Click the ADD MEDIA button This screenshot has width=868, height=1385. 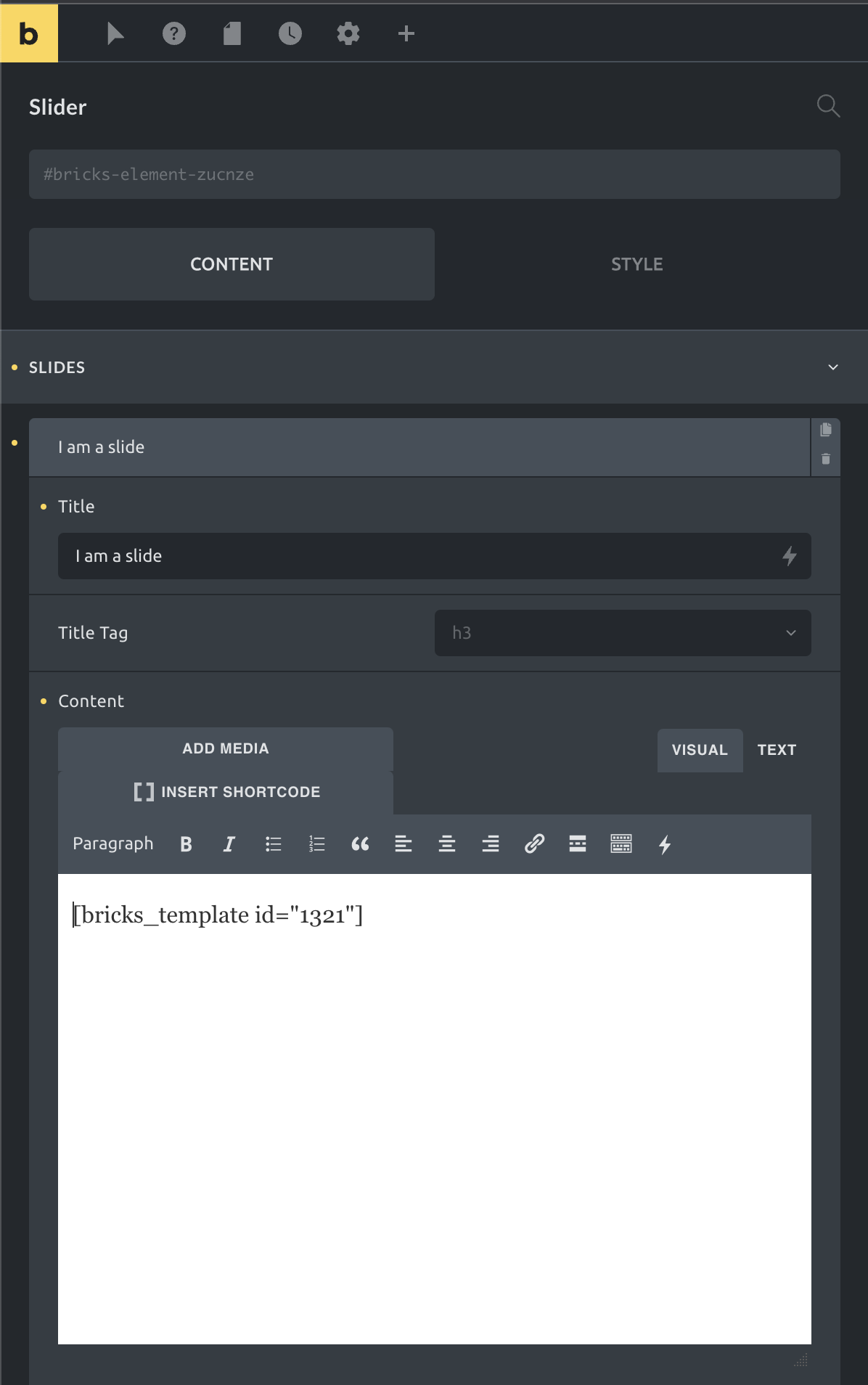(x=226, y=748)
